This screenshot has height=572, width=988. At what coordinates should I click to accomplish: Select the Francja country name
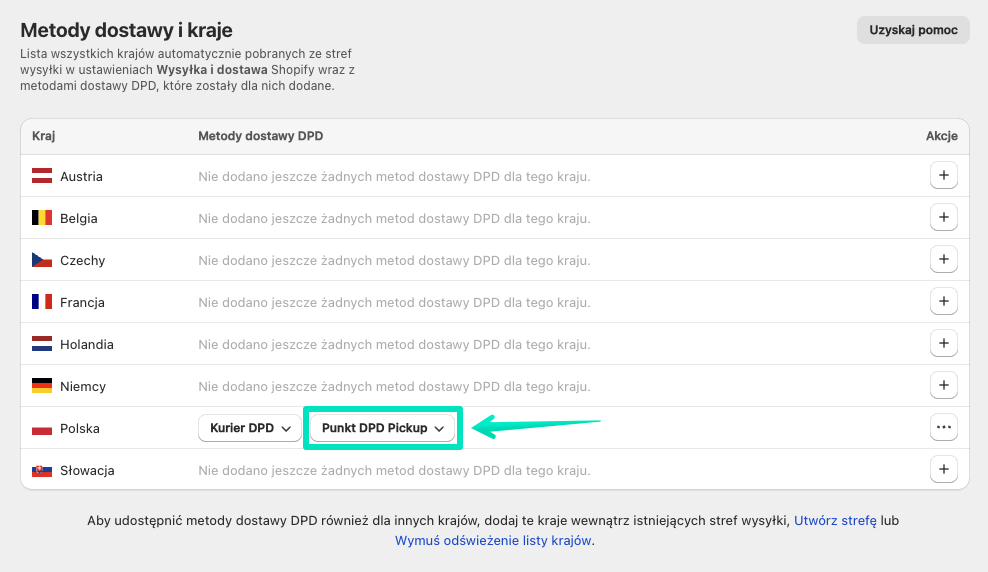tap(83, 302)
